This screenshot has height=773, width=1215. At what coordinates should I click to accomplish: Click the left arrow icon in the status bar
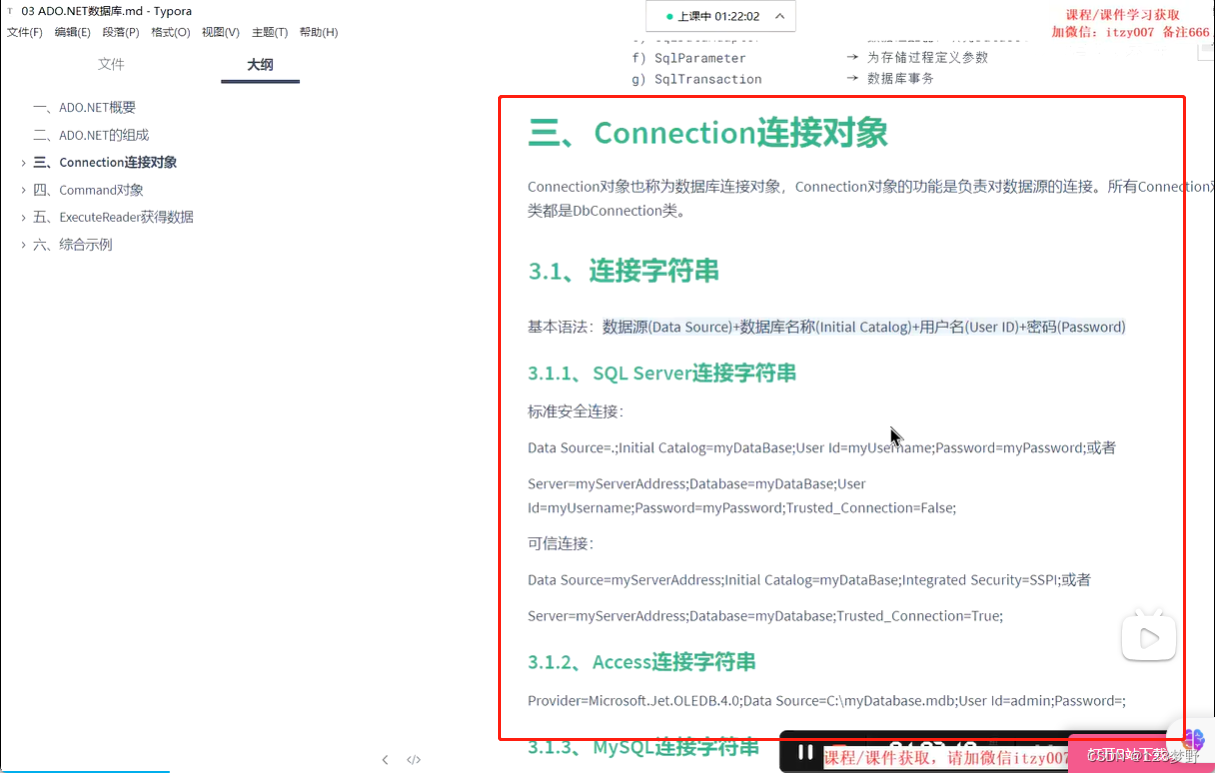click(x=385, y=760)
